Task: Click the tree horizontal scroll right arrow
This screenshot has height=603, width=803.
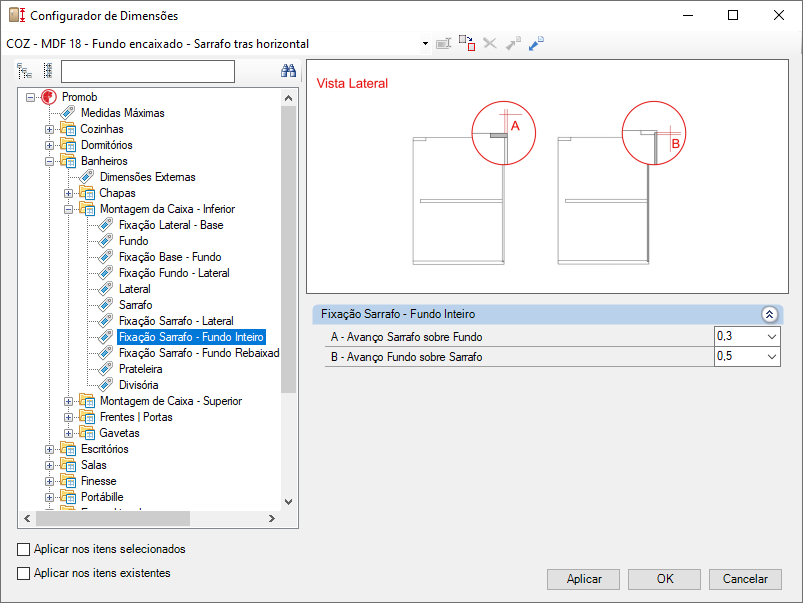Action: pyautogui.click(x=272, y=518)
